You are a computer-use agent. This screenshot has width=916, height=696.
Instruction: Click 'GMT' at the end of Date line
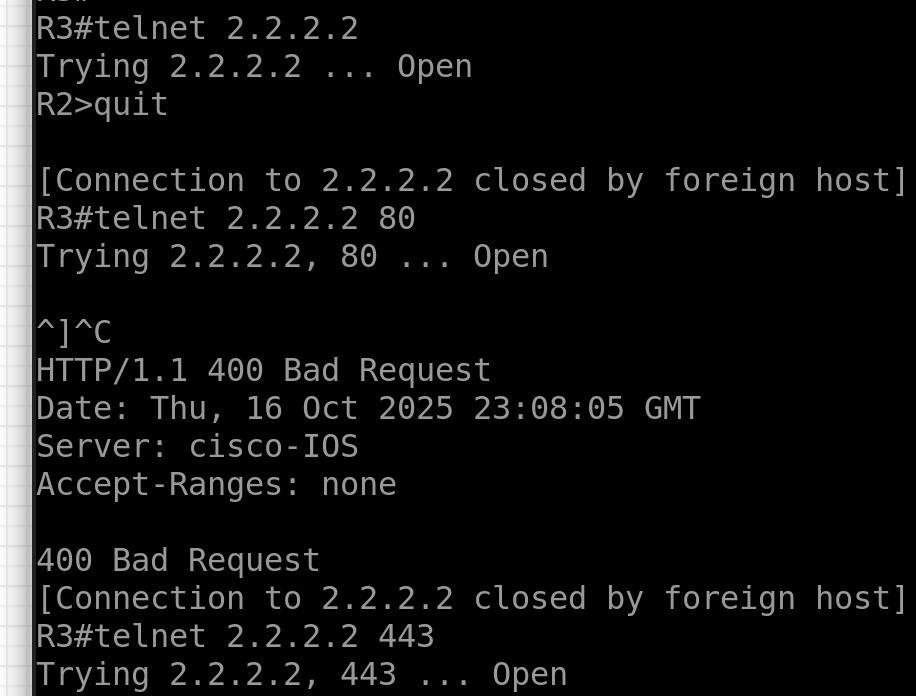click(672, 408)
